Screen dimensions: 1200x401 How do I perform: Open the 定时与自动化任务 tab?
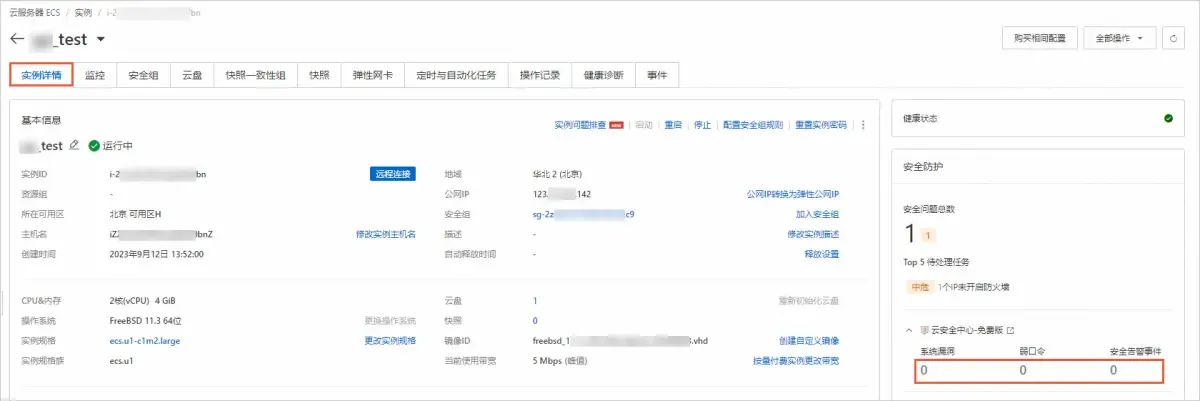456,75
